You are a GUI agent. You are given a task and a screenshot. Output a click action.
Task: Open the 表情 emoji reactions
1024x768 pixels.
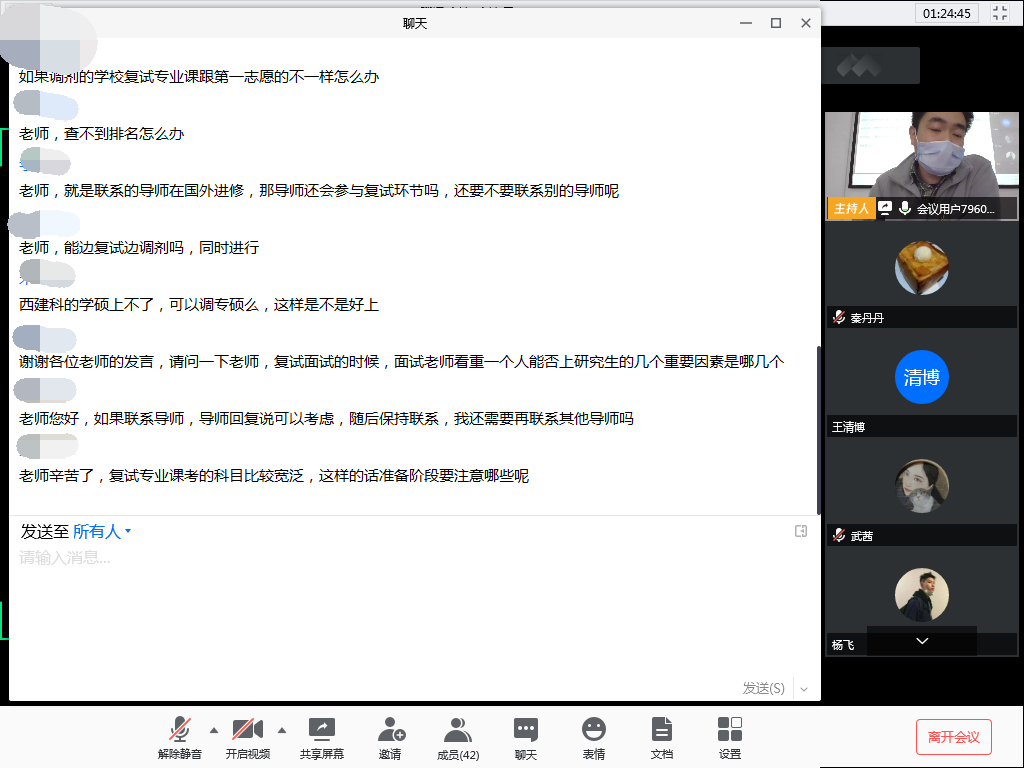tap(594, 737)
